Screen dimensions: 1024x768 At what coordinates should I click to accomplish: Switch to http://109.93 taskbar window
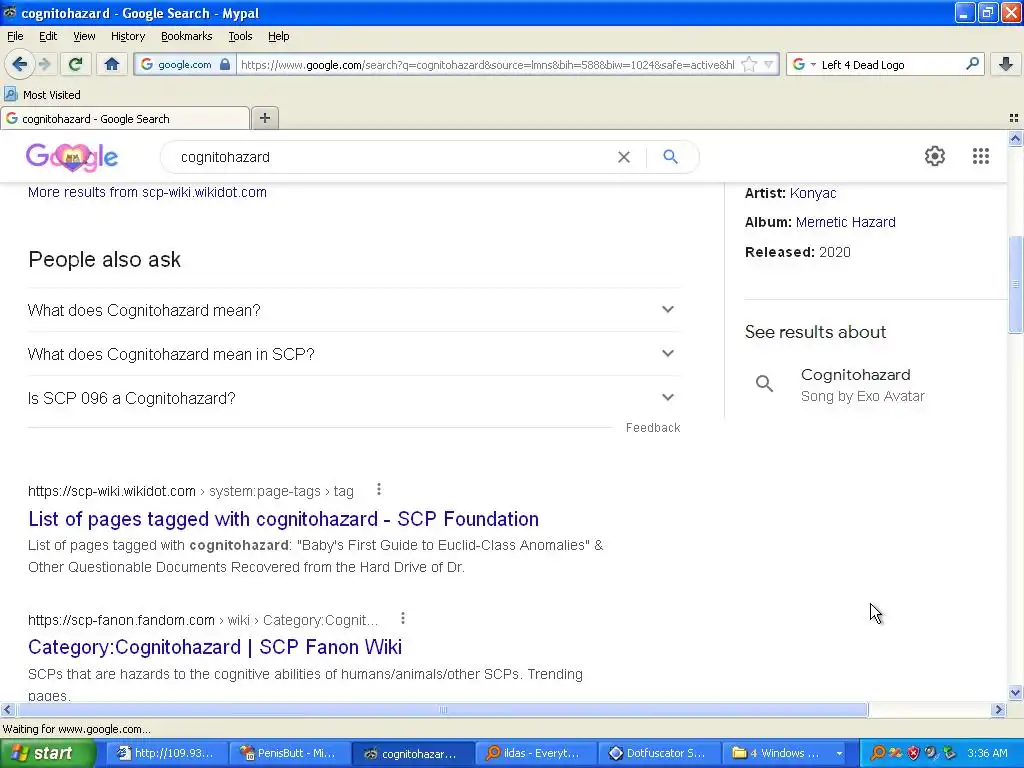pyautogui.click(x=167, y=753)
